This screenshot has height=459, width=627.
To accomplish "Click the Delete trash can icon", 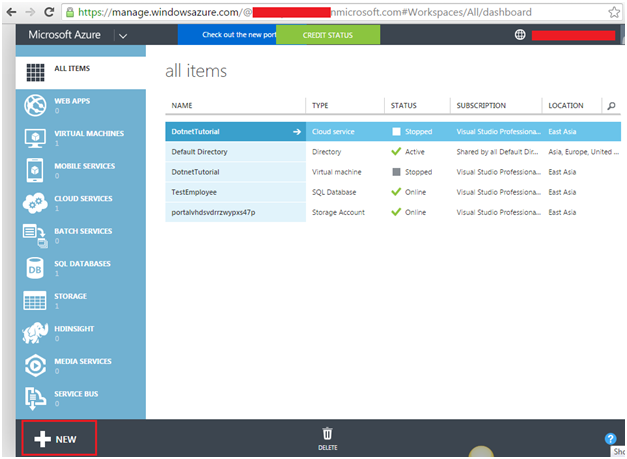I will pos(327,433).
